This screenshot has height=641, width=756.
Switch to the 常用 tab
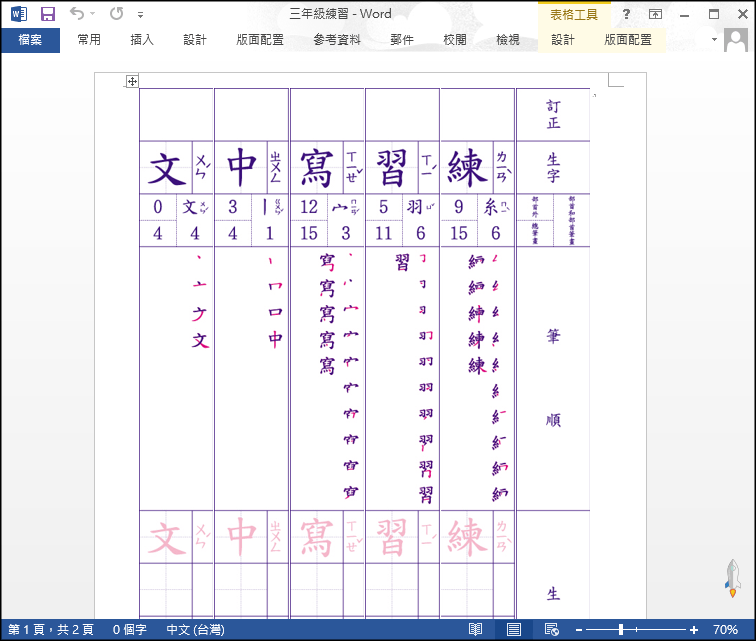pyautogui.click(x=89, y=40)
